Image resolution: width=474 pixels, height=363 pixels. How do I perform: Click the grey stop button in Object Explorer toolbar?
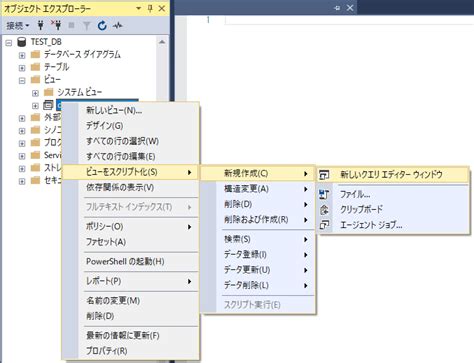(71, 25)
